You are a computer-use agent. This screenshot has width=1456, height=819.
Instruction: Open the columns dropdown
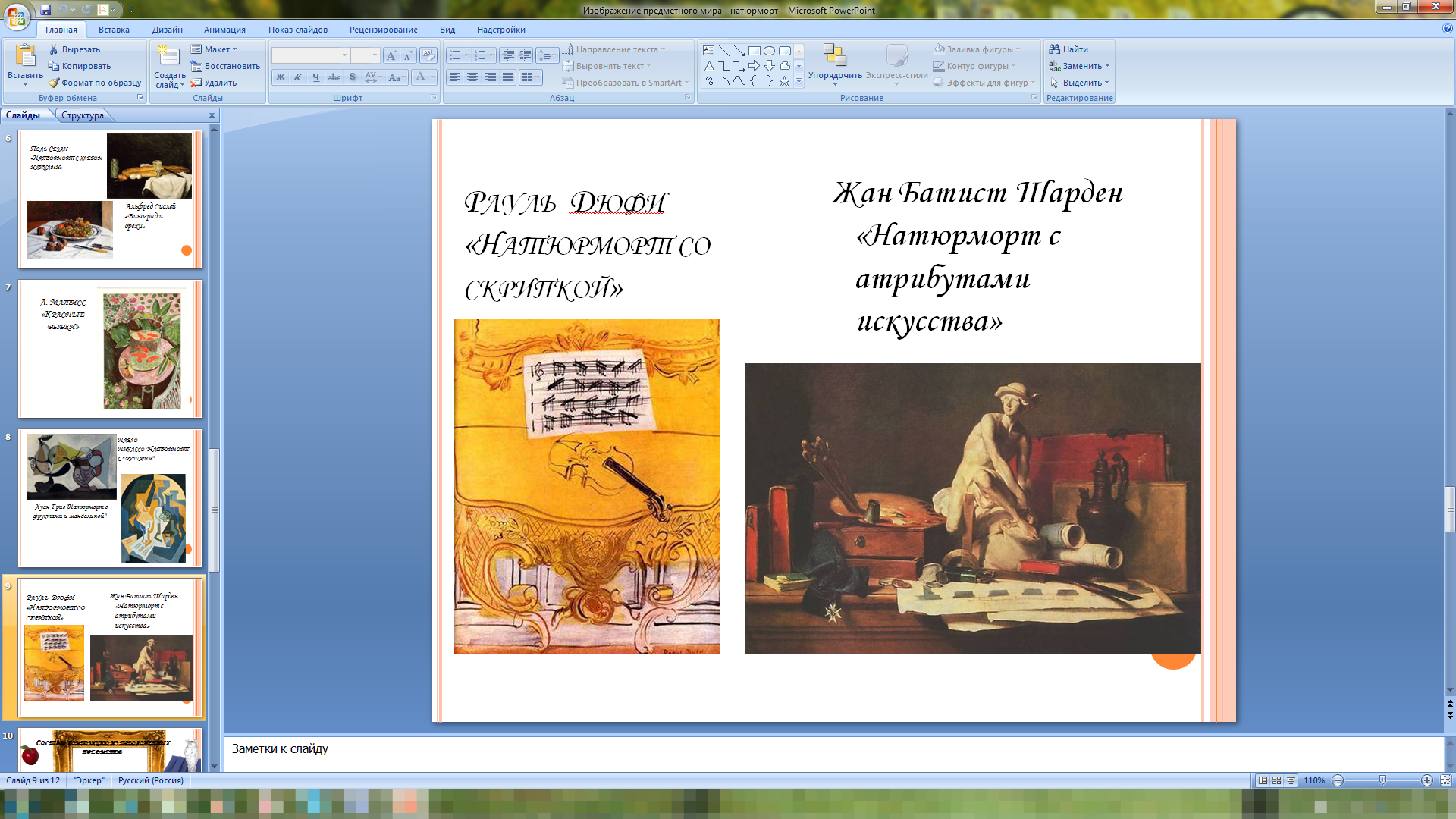pyautogui.click(x=530, y=77)
